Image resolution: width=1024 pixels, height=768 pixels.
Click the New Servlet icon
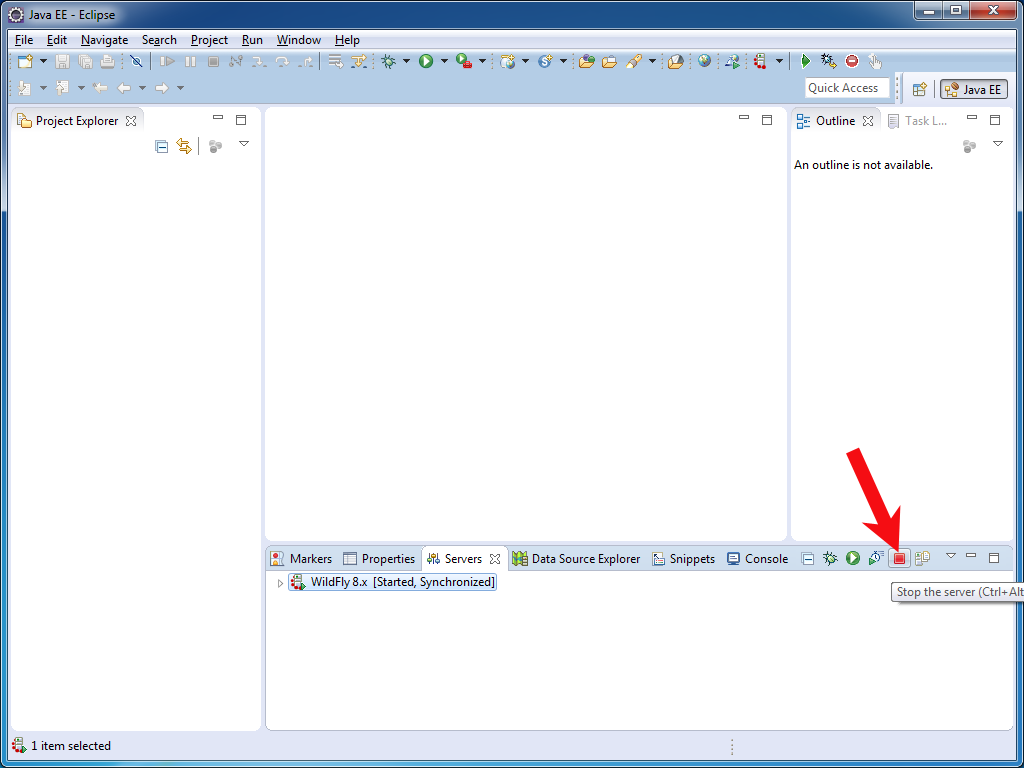[x=545, y=61]
